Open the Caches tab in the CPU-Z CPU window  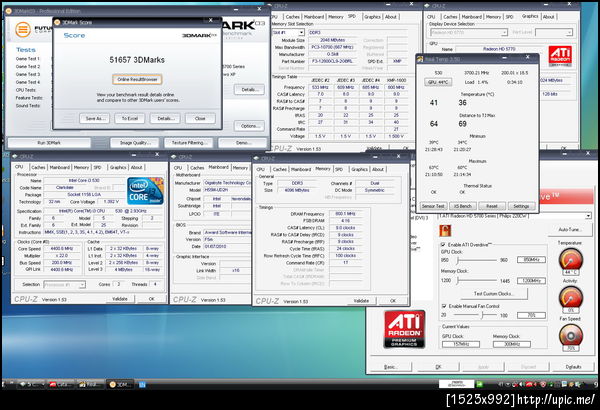click(38, 168)
